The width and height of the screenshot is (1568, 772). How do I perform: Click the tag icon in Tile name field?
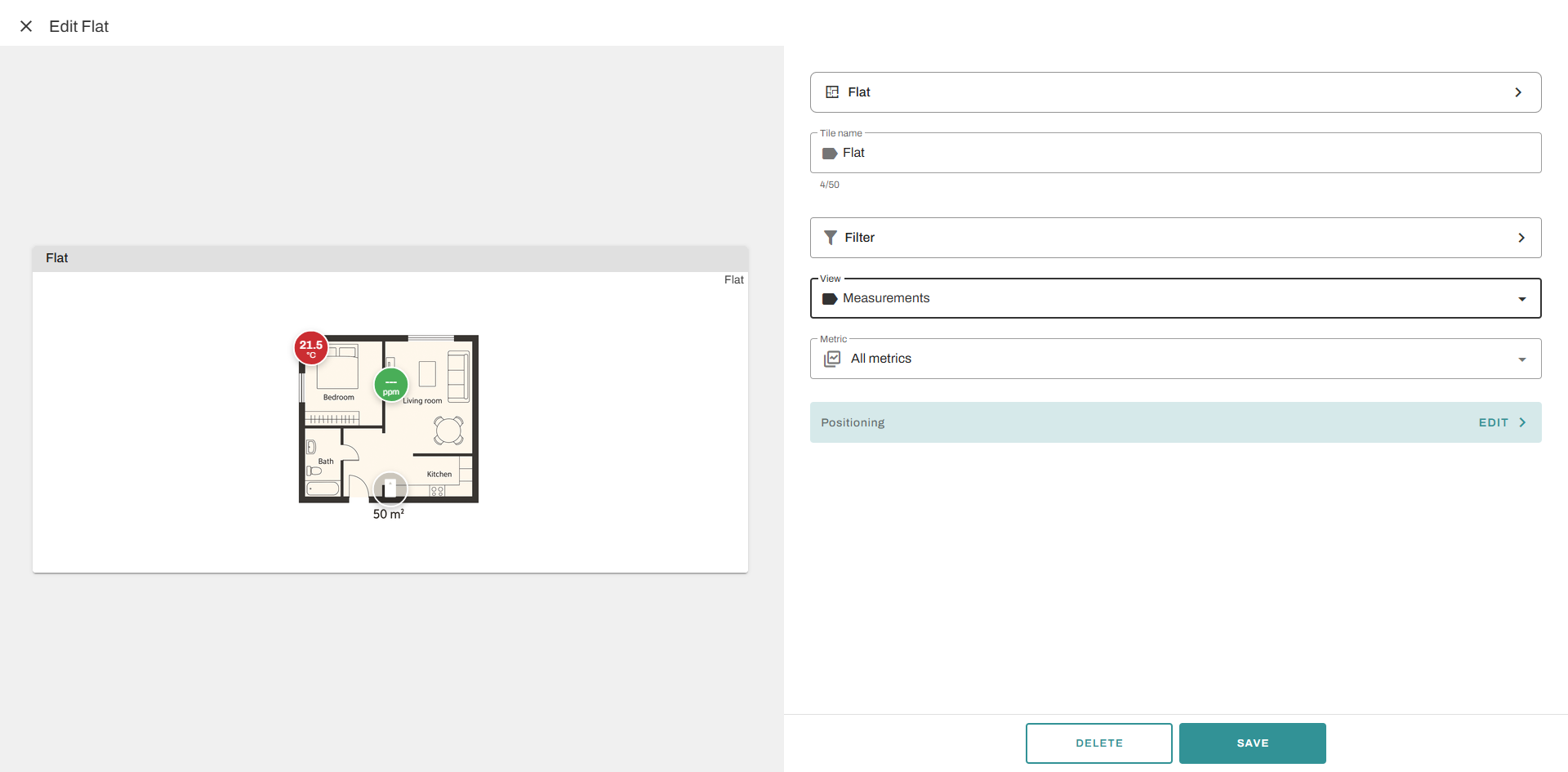point(830,154)
